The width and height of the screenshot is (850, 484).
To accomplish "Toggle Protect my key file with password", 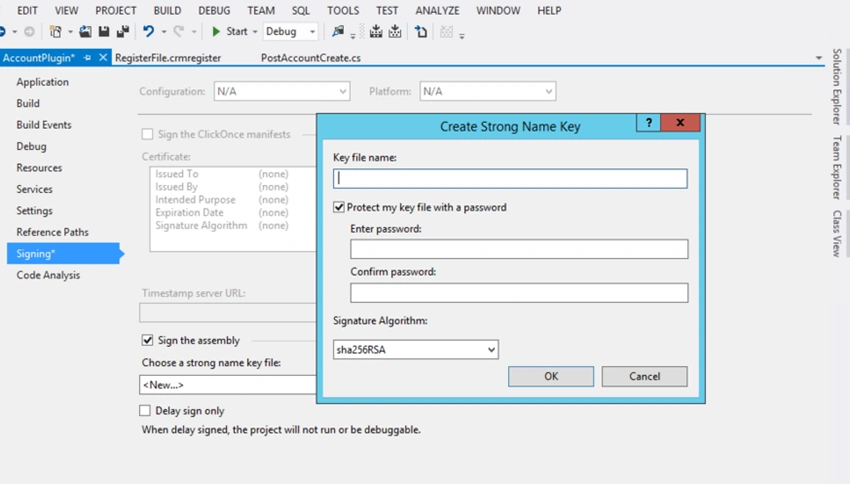I will click(339, 207).
